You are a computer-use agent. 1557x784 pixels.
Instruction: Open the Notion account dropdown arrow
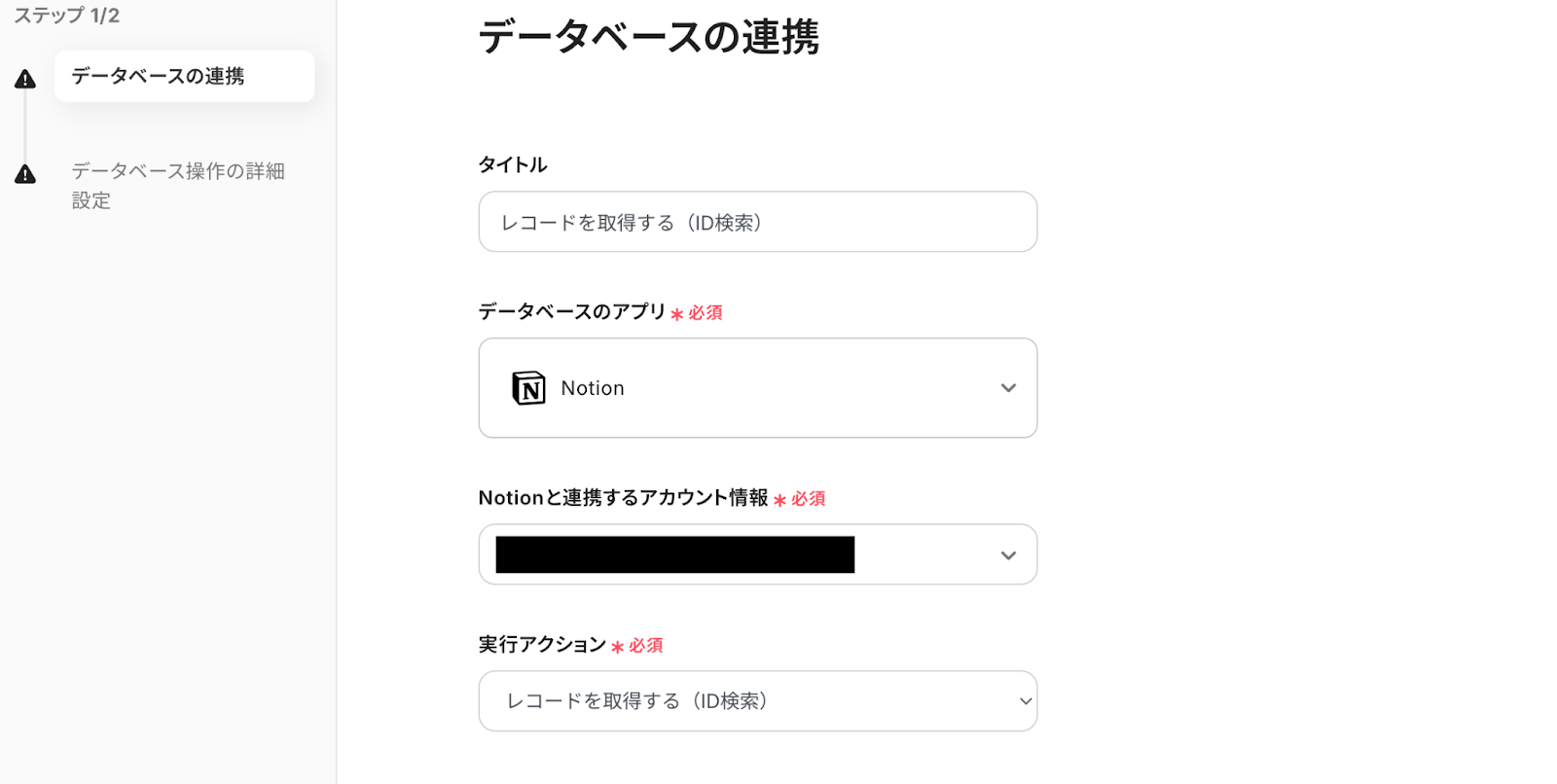click(x=1008, y=555)
